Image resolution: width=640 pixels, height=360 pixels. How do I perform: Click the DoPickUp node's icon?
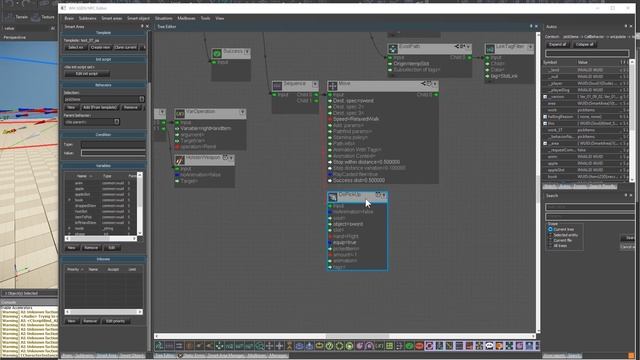pyautogui.click(x=333, y=197)
